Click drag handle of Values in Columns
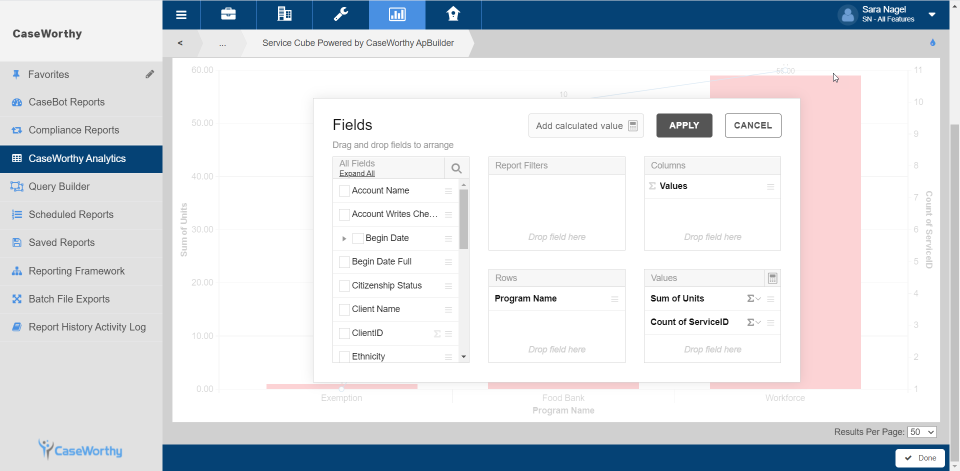Viewport: 960px width, 471px height. 771,187
